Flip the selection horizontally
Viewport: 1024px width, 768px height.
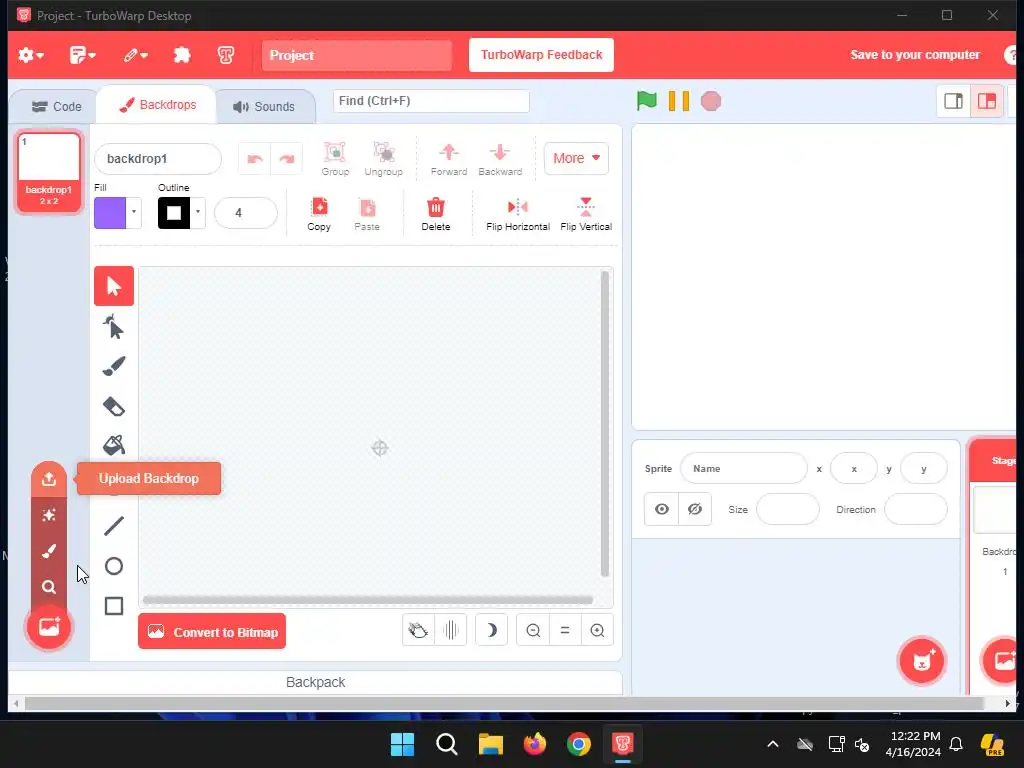(518, 214)
